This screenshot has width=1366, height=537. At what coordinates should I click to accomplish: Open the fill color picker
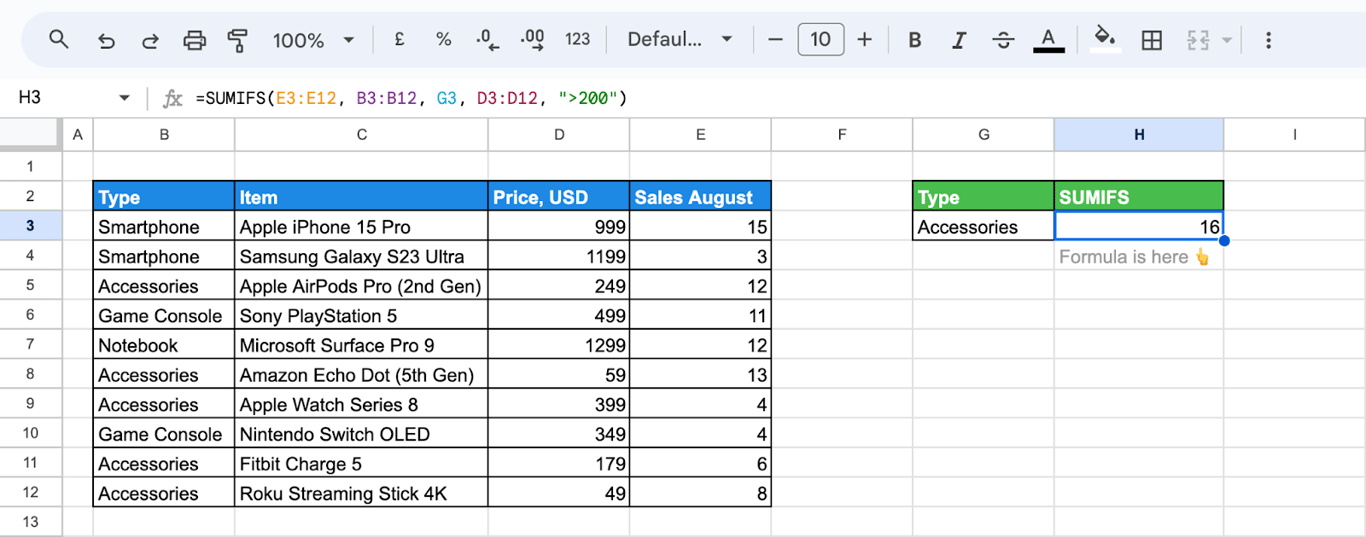1105,40
